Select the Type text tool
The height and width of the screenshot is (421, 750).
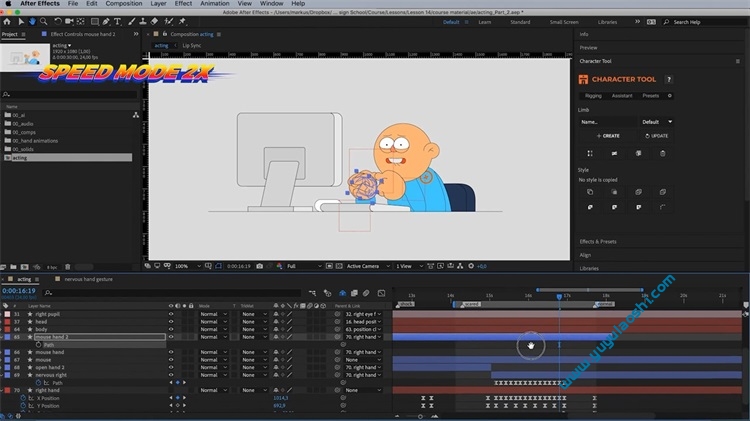coord(117,22)
